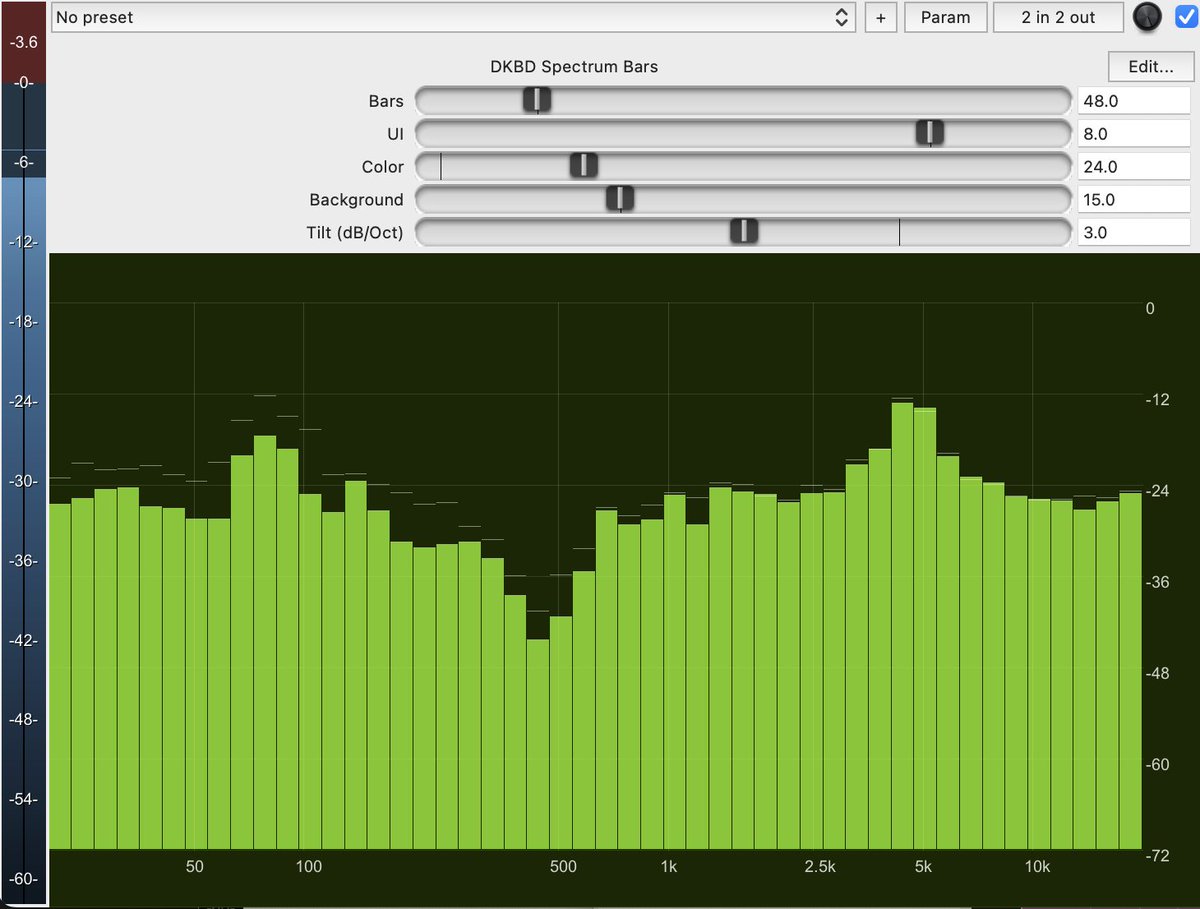Screen dimensions: 1200x909
Task: Click the 50 frequency label
Action: [194, 866]
